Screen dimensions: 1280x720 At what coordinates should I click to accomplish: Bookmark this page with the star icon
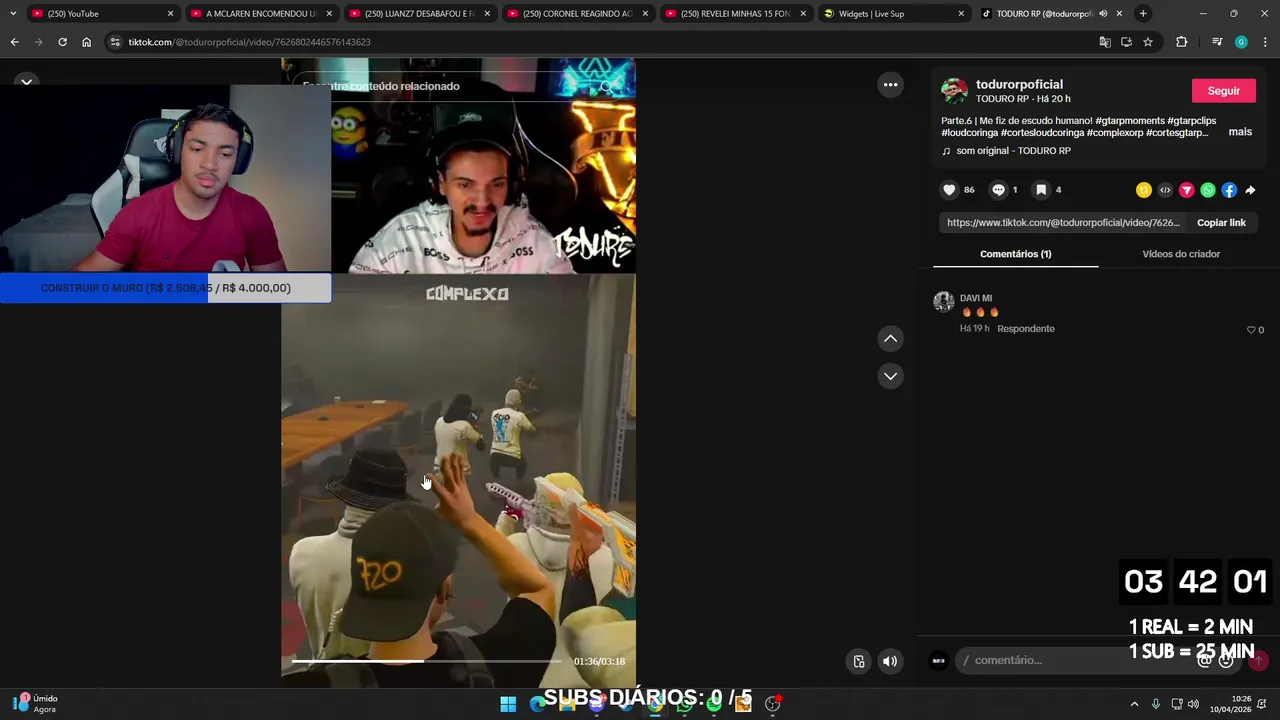(x=1148, y=42)
